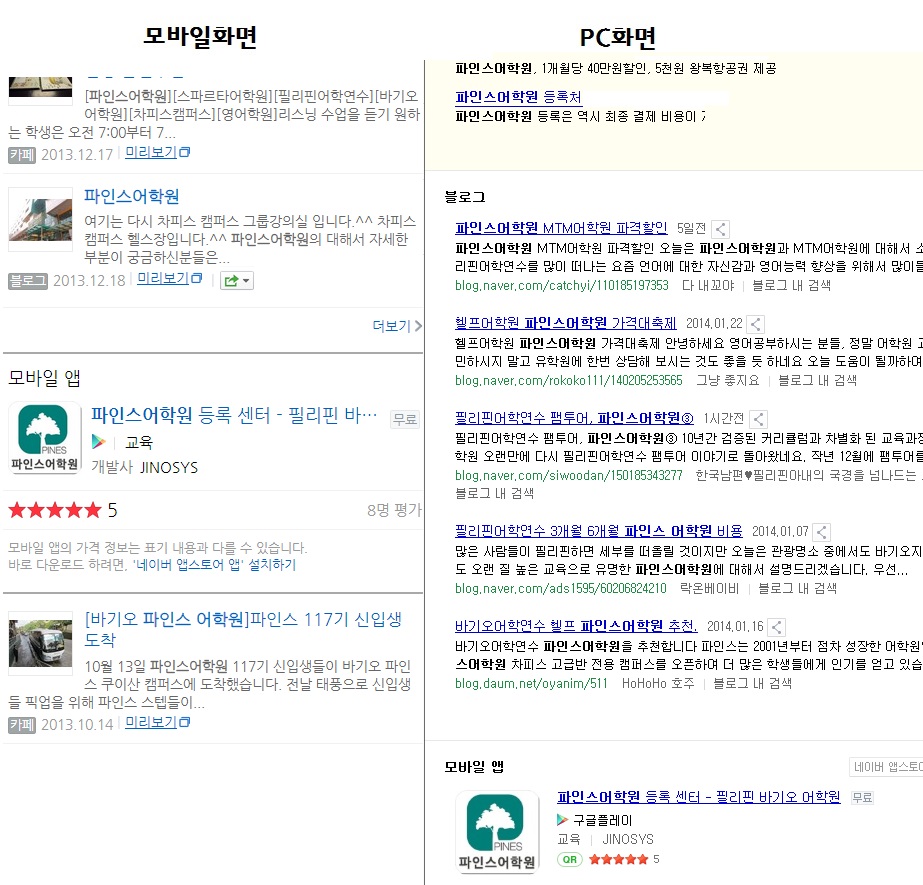Viewport: 923px width, 885px height.
Task: Open the 파인스어학원 등록 센터 app title in mobile view
Action: pos(234,415)
